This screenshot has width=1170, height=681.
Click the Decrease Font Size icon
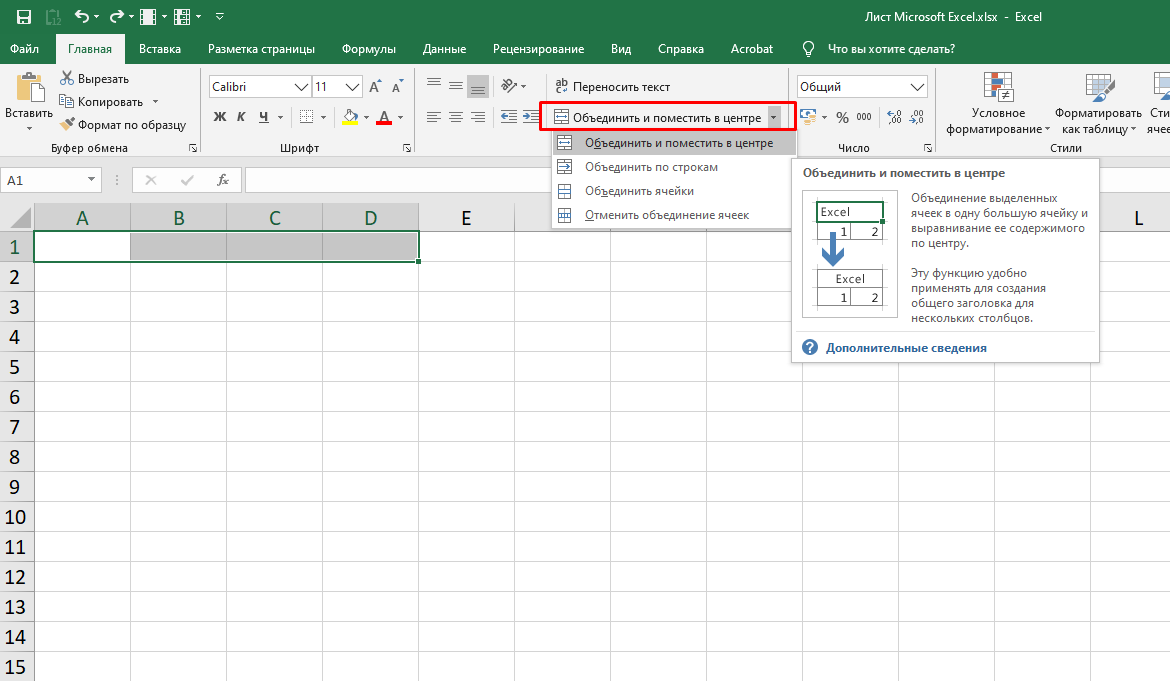397,87
